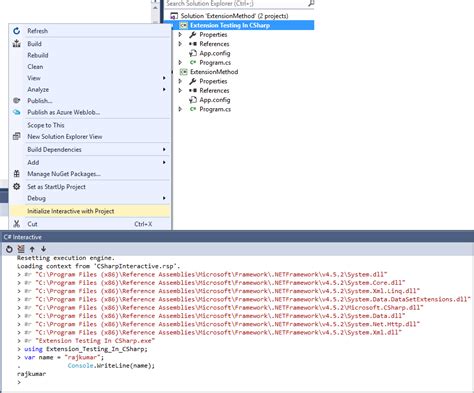This screenshot has height=393, width=474.
Task: Select Extension Testing In CSharp project
Action: pos(230,25)
